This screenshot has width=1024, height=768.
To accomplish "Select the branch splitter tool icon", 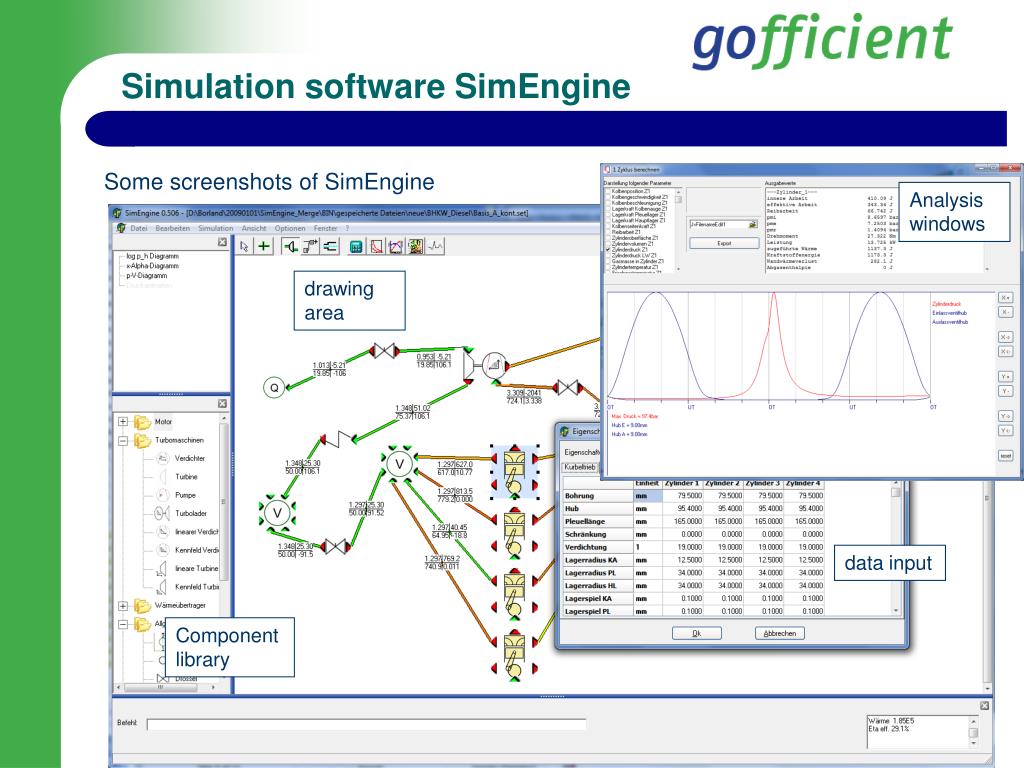I will (x=330, y=246).
